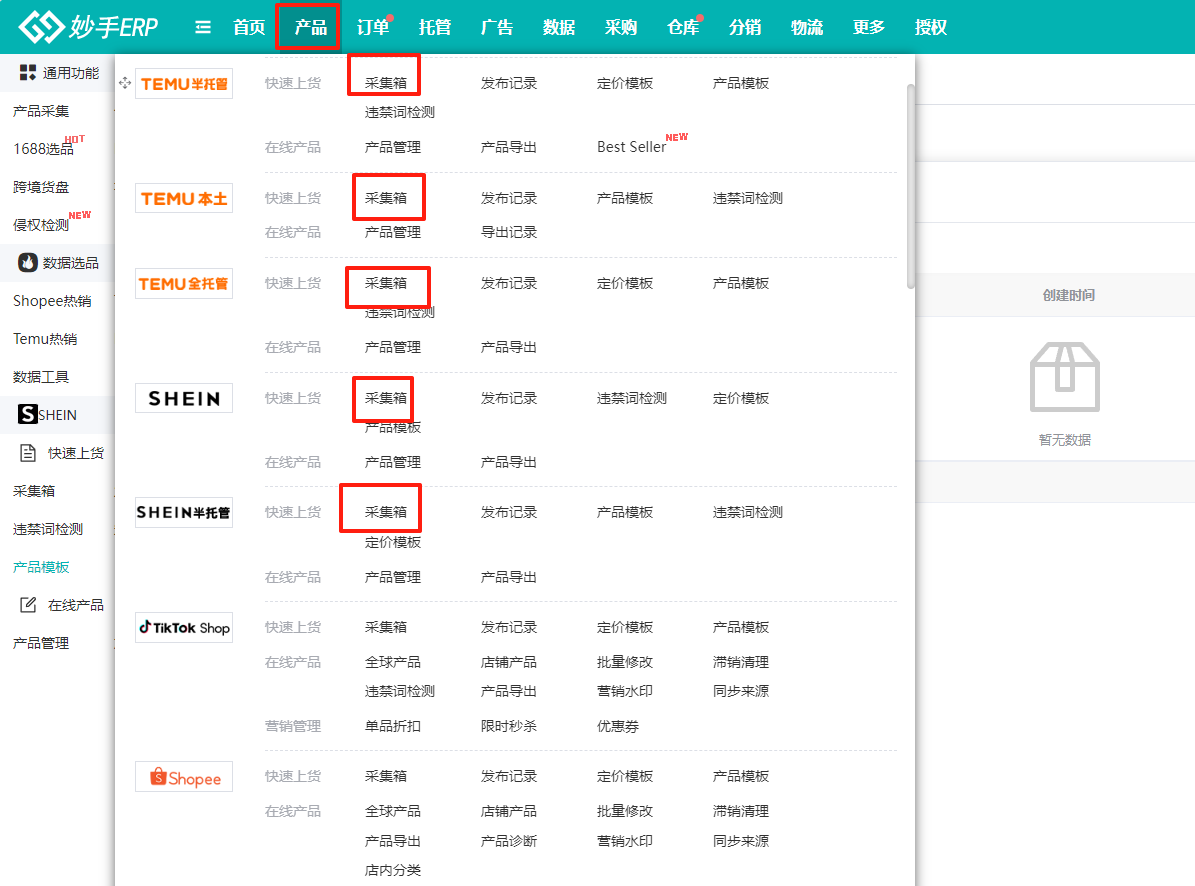This screenshot has height=886, width=1195.
Task: Open Best Seller under TEMU半托管
Action: 631,147
